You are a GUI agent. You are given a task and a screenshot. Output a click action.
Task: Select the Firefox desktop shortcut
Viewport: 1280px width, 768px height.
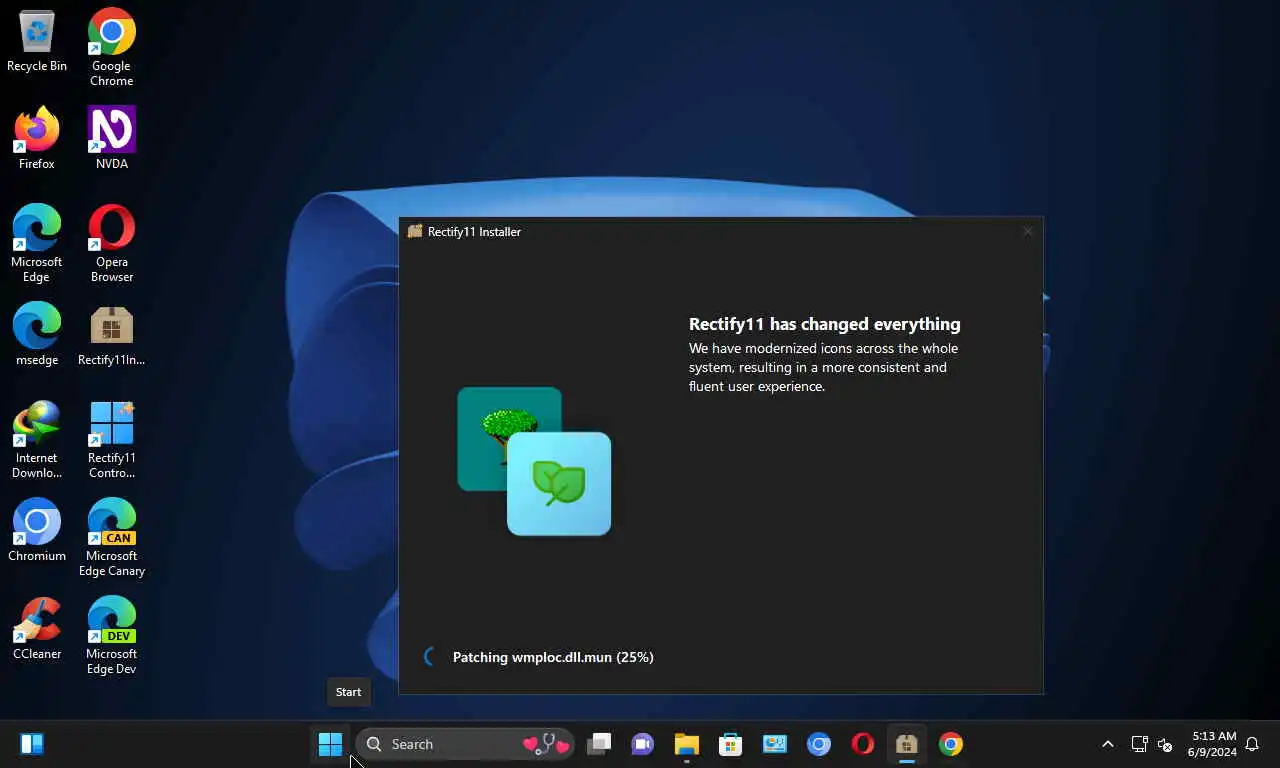[37, 139]
